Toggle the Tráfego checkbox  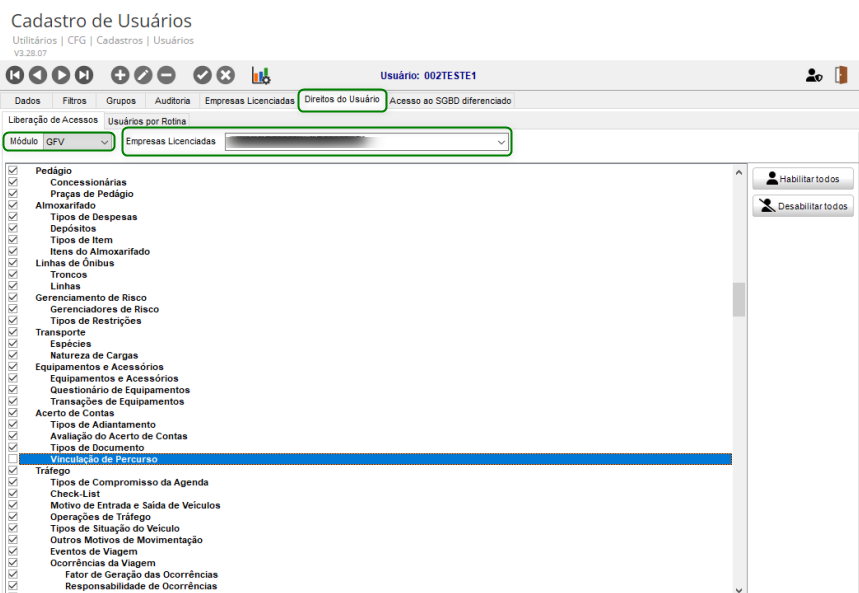[x=13, y=470]
